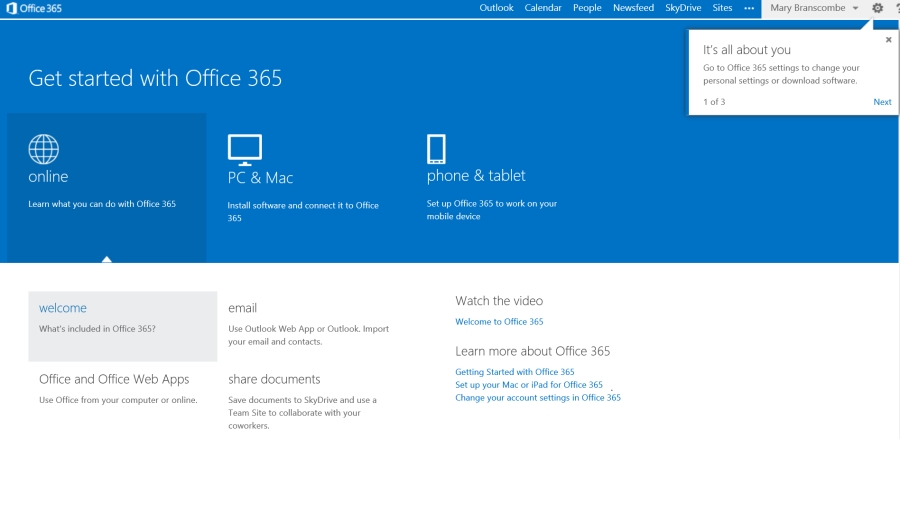
Task: Select the email section heading
Action: [242, 308]
